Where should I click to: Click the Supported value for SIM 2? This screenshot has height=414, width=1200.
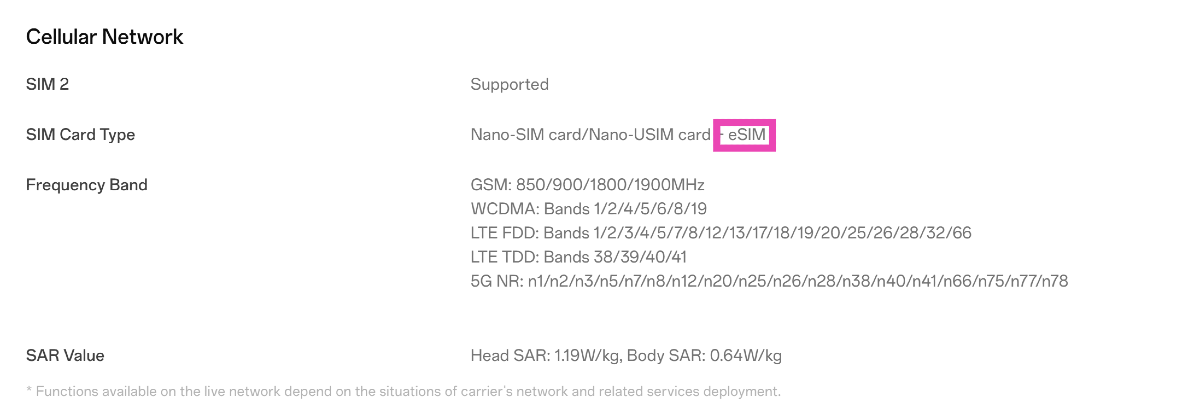point(509,85)
